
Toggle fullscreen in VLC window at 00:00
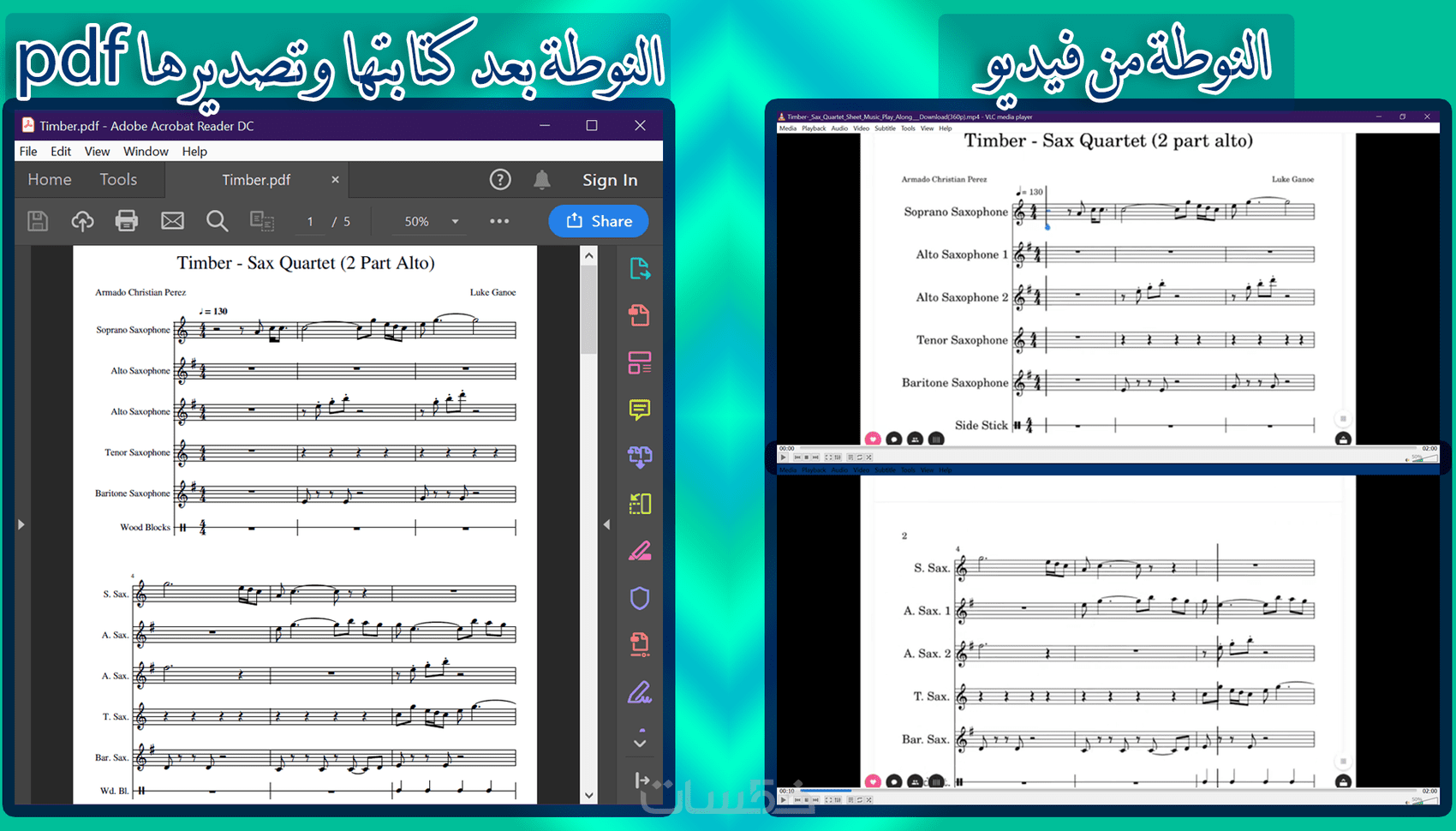click(828, 457)
